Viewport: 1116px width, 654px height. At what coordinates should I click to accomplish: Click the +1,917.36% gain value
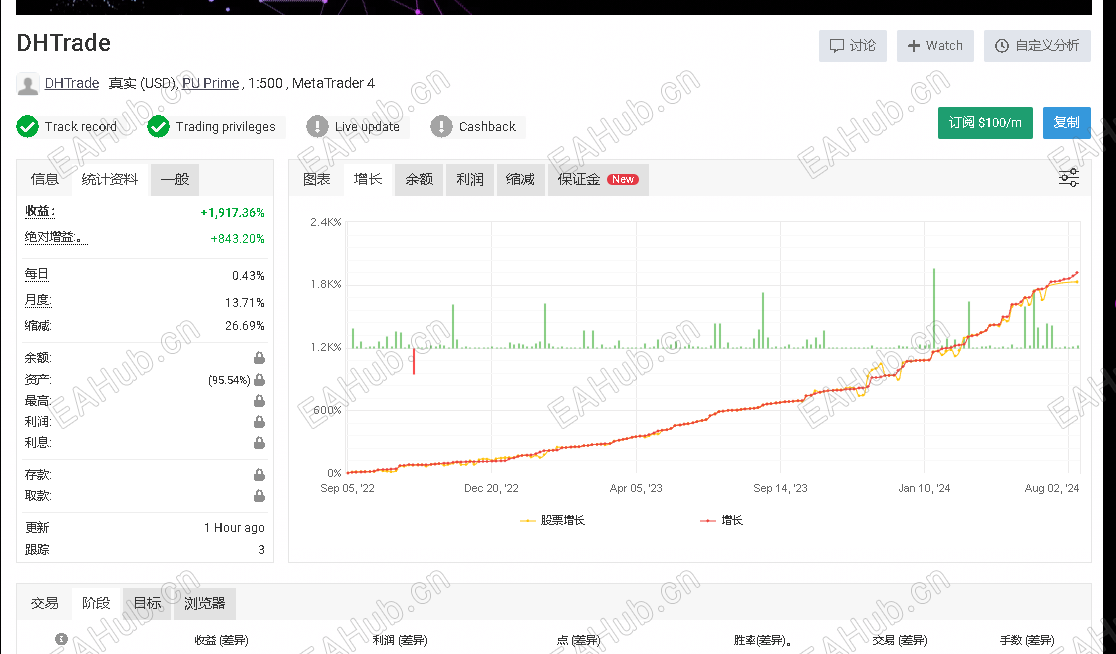(232, 213)
